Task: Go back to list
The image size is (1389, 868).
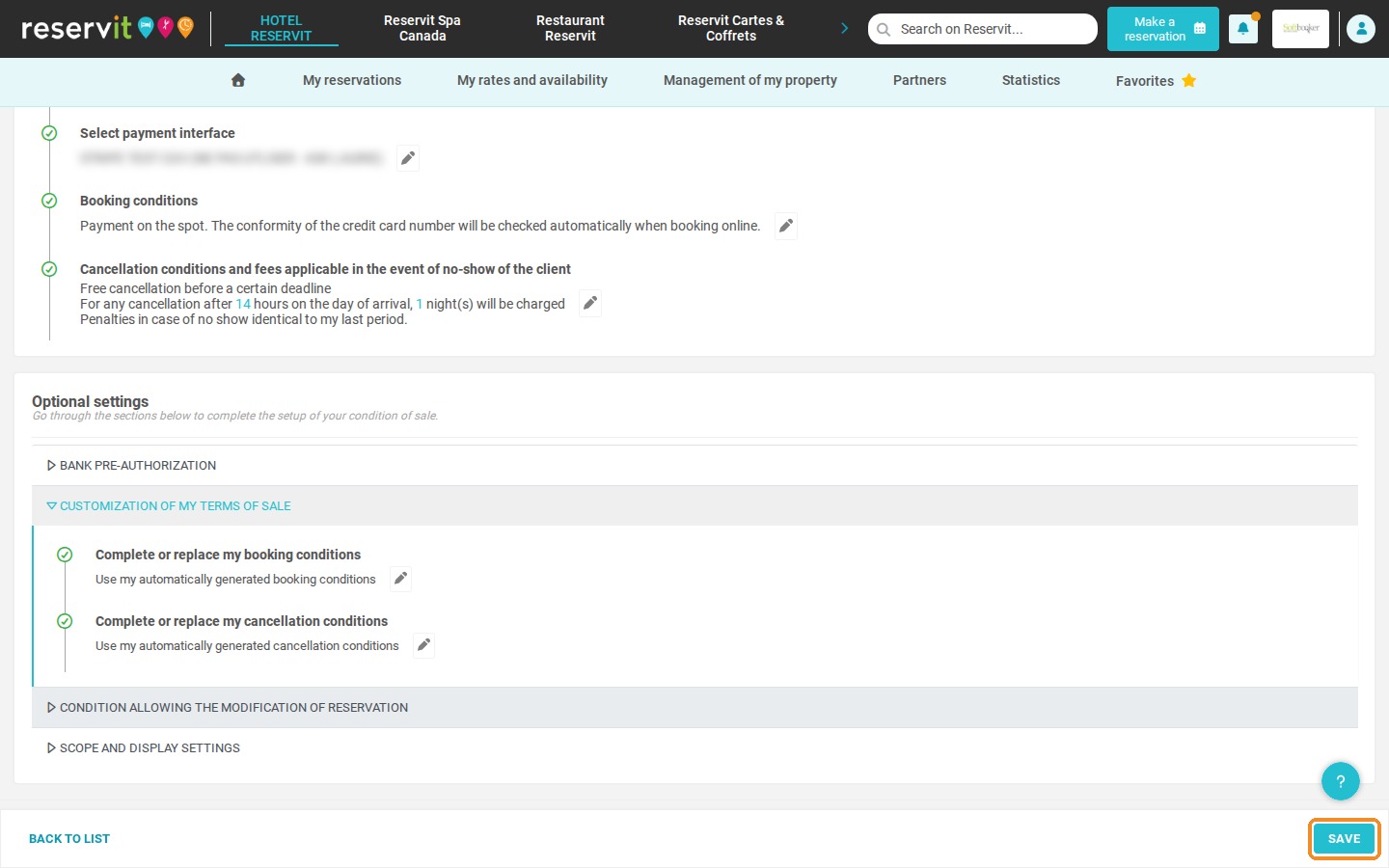Action: point(69,838)
